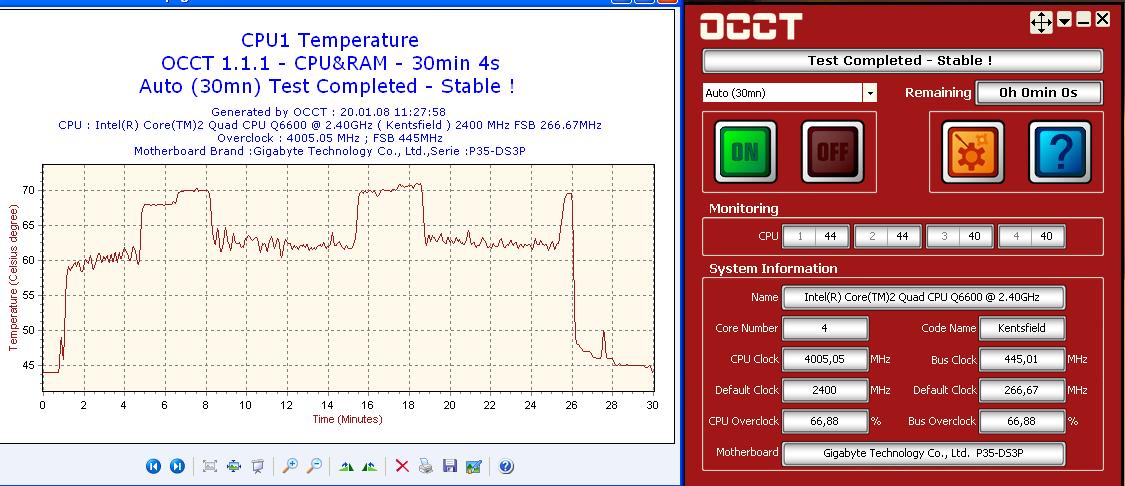Image resolution: width=1125 pixels, height=486 pixels.
Task: Go to the first image in viewer
Action: click(154, 467)
